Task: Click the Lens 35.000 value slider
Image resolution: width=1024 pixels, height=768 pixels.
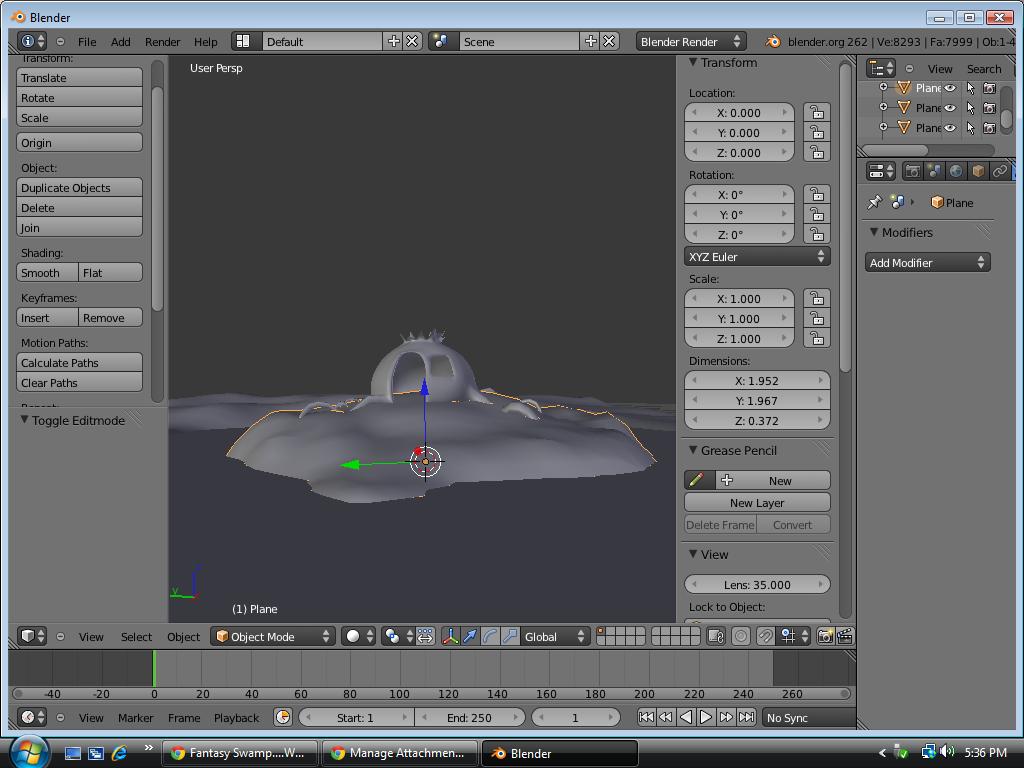Action: tap(757, 584)
